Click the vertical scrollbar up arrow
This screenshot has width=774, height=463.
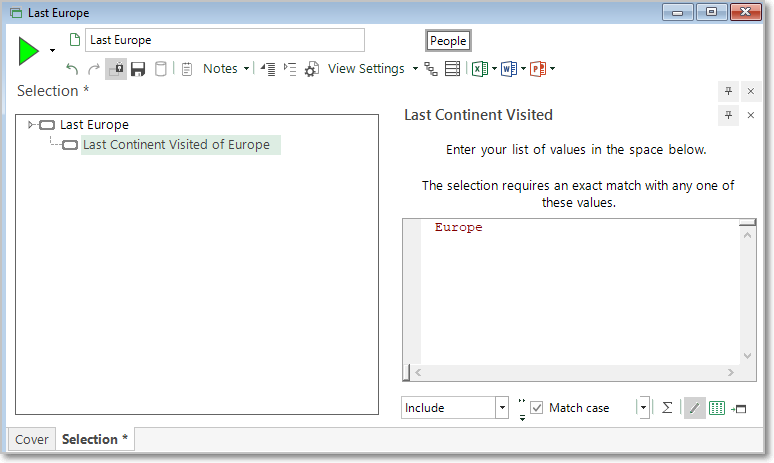point(747,235)
